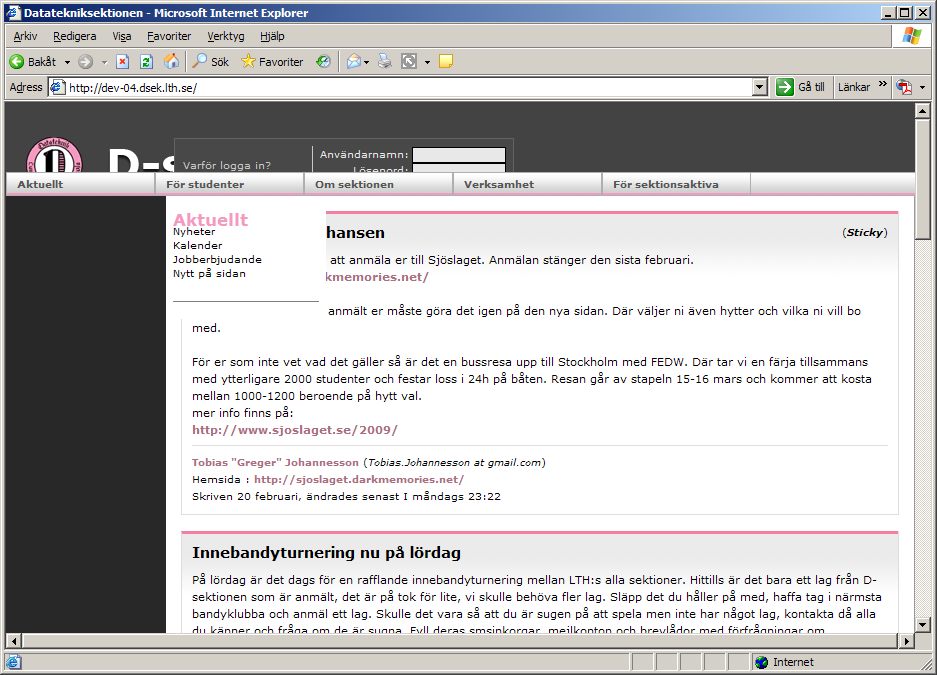Click the vertical scrollbar up arrow

[x=922, y=111]
